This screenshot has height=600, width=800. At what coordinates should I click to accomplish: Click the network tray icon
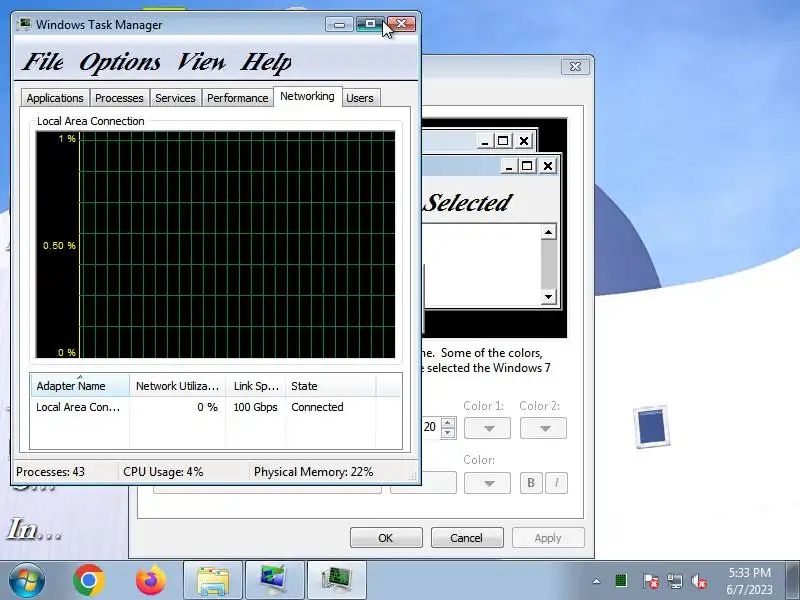(675, 581)
